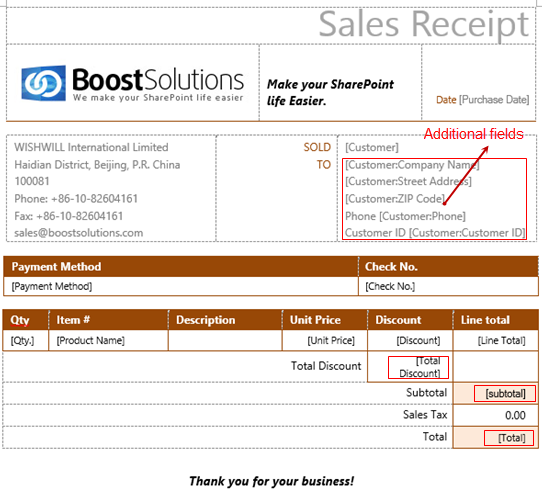Click the 'Description' column header
The width and height of the screenshot is (542, 492).
(x=225, y=320)
